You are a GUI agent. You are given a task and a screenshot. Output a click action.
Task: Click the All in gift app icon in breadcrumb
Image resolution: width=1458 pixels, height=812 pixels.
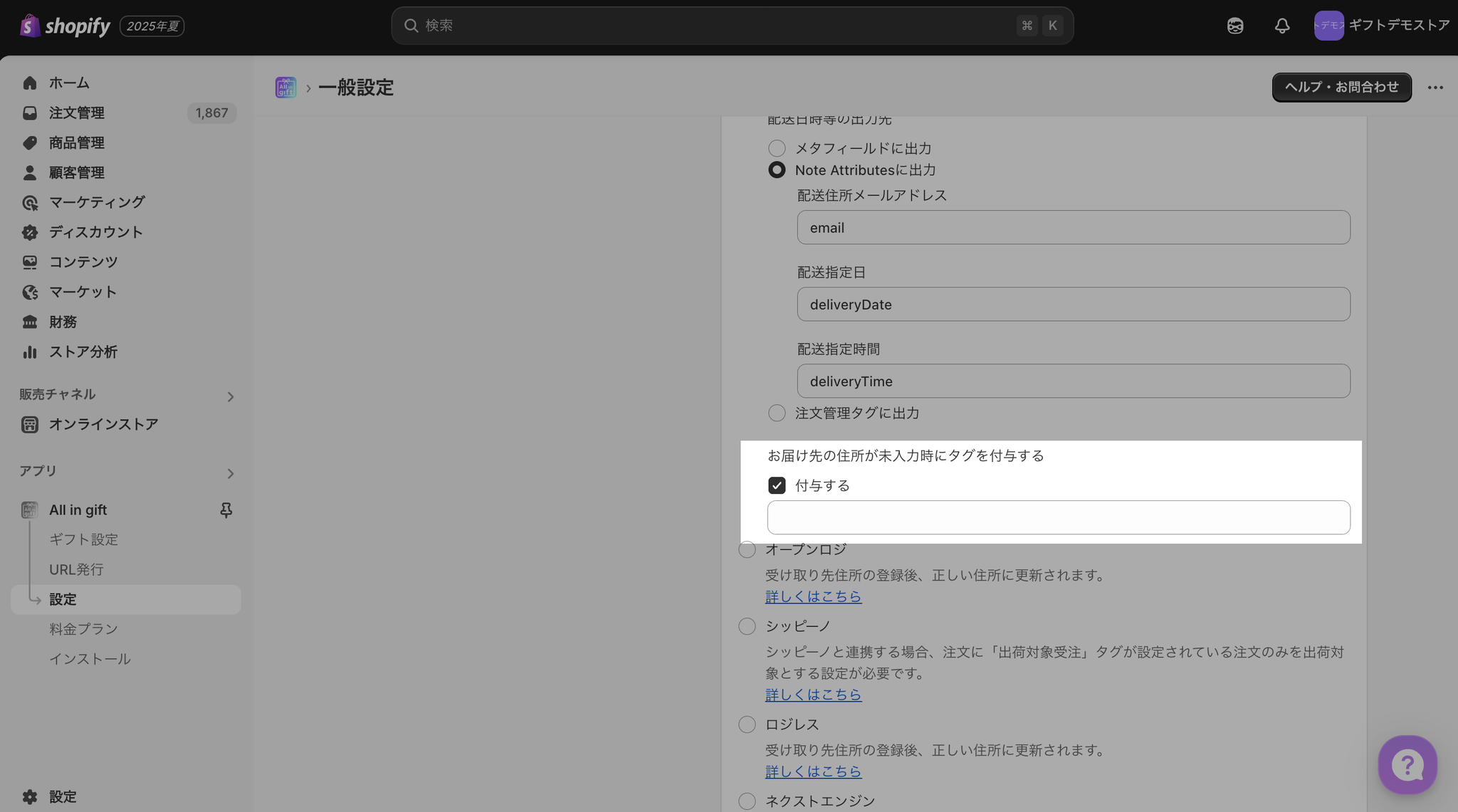[x=285, y=88]
